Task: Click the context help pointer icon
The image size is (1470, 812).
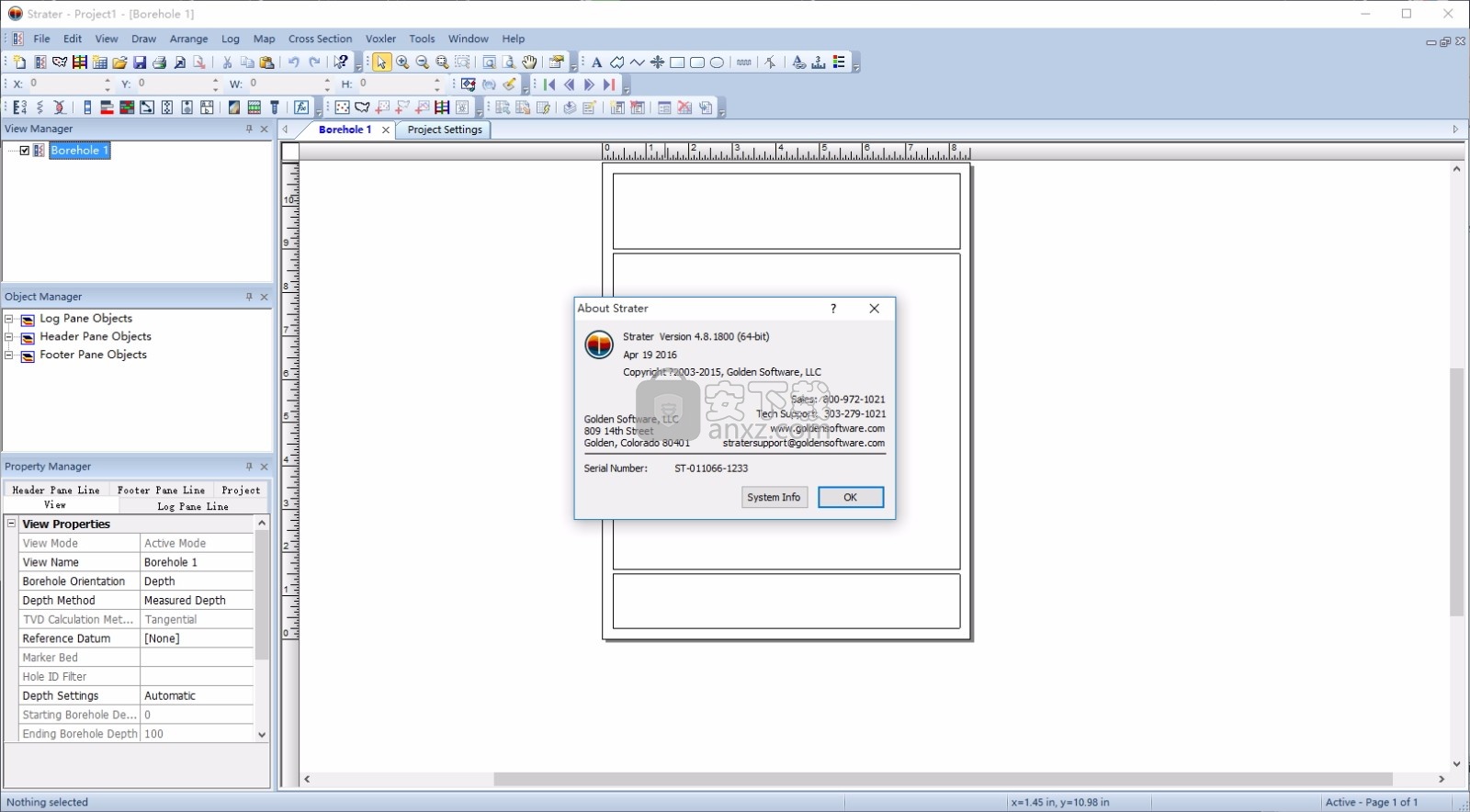Action: 341,62
